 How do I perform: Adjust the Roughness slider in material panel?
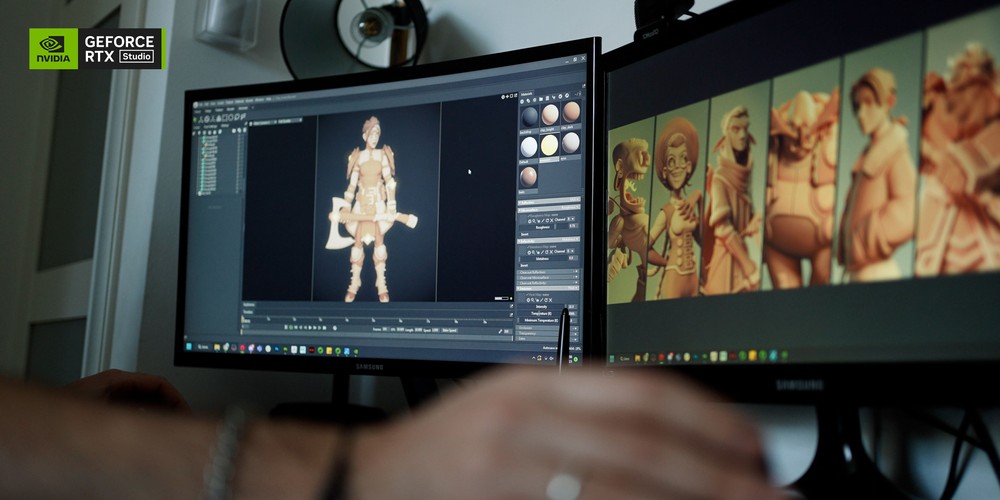click(543, 227)
